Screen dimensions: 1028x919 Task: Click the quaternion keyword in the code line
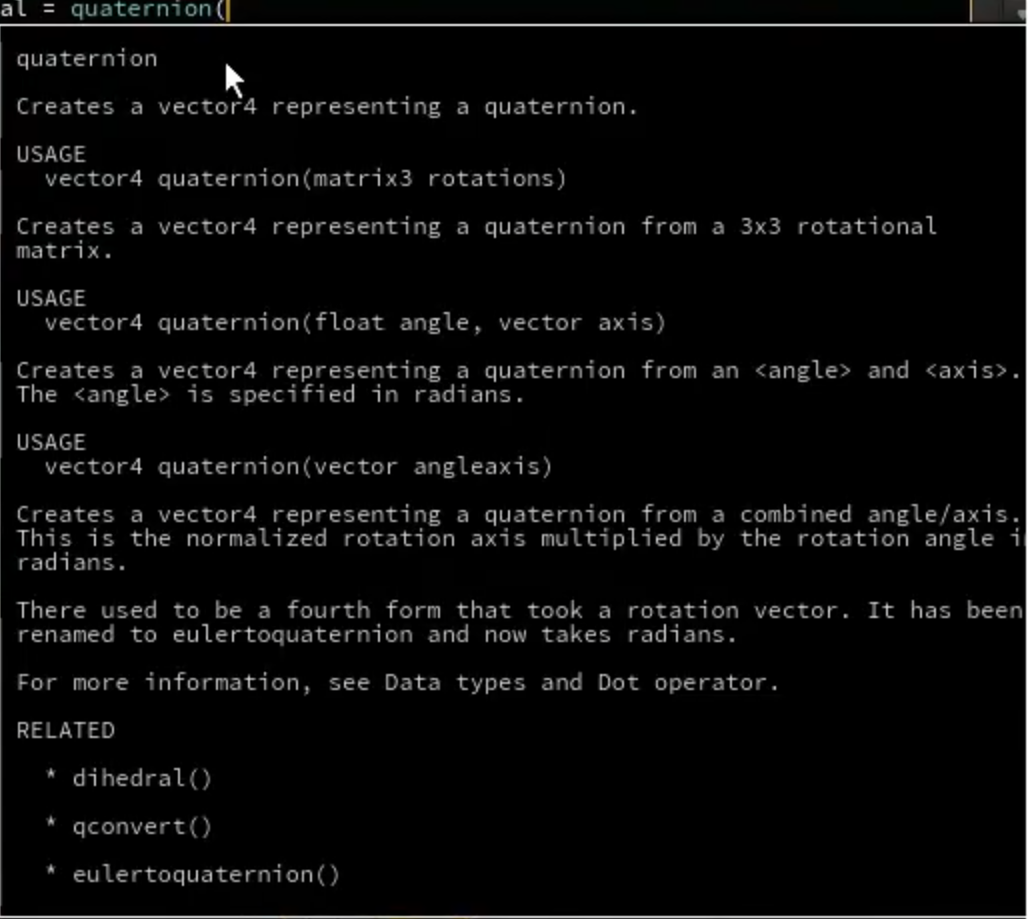[x=142, y=10]
